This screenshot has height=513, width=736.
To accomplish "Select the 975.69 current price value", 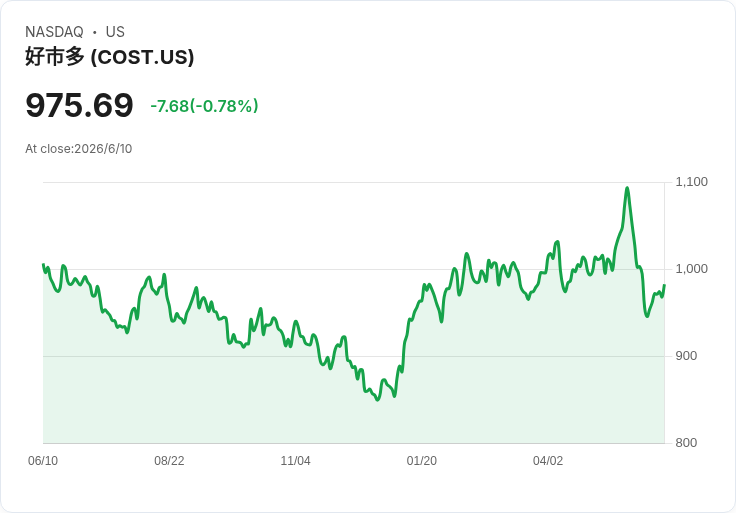I will click(79, 105).
